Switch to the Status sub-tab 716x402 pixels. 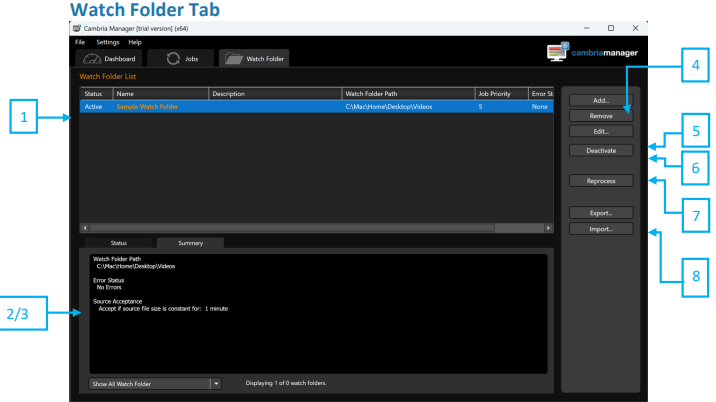pyautogui.click(x=118, y=243)
